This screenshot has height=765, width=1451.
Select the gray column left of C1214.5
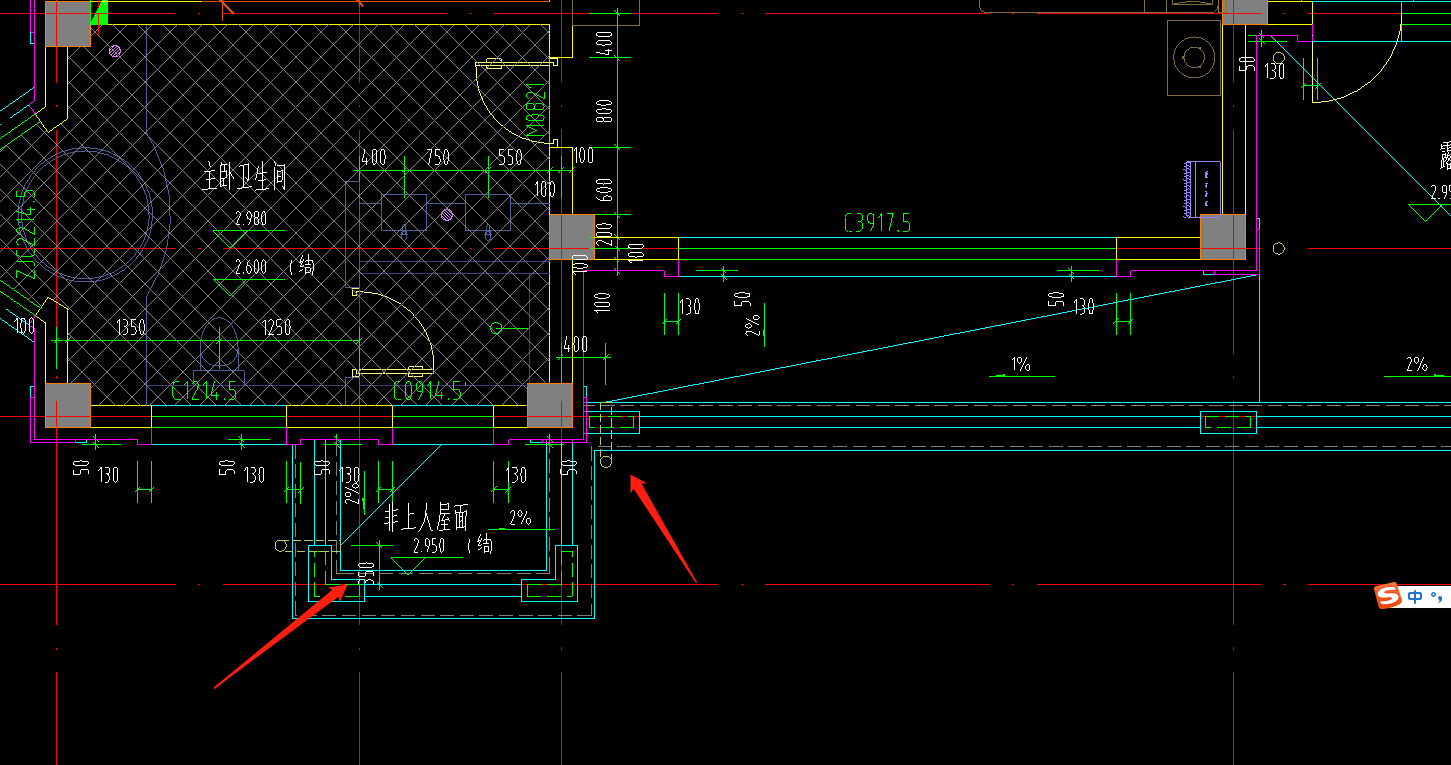tap(68, 405)
